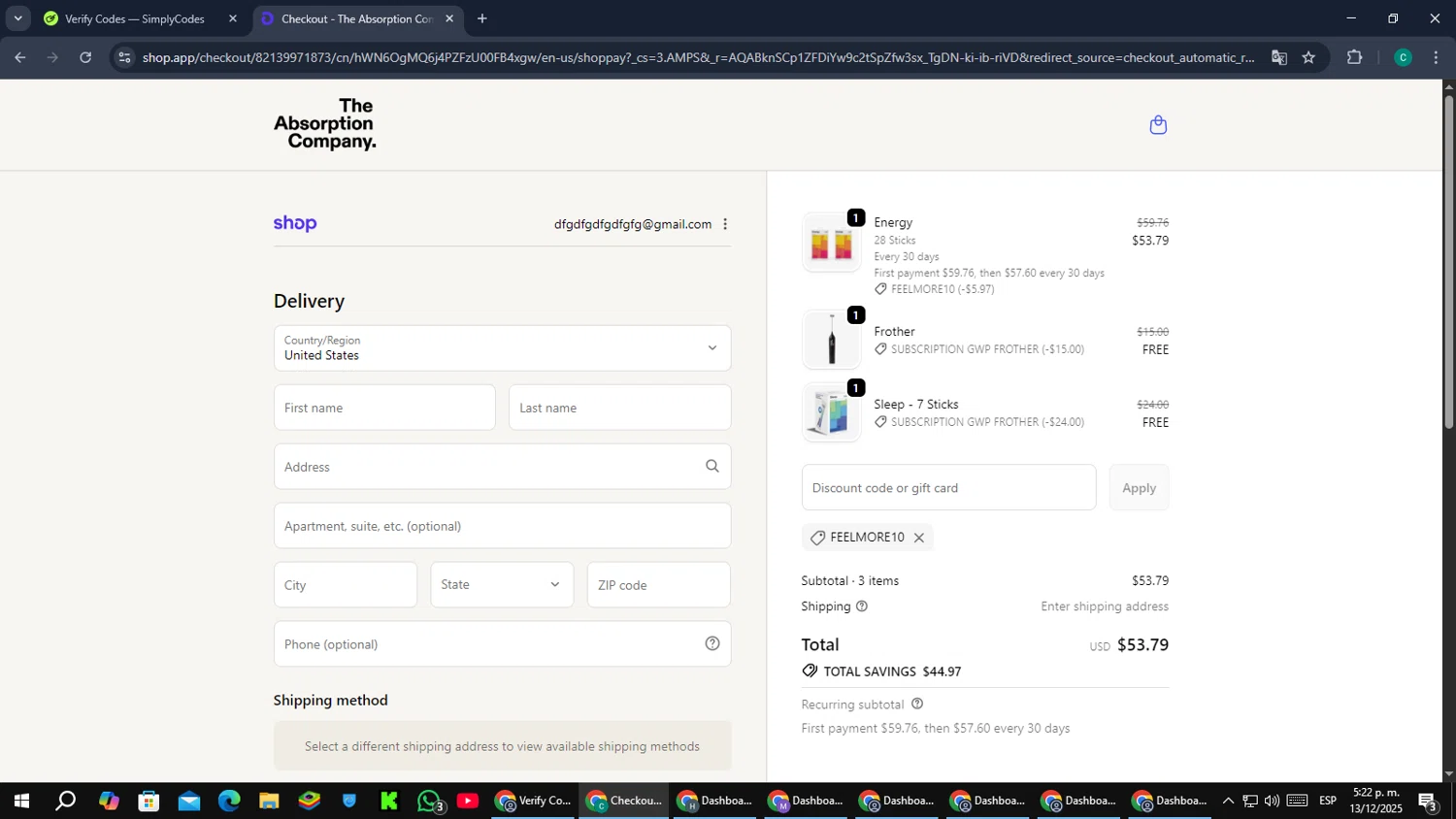This screenshot has height=819, width=1456.
Task: Open the shopping cart bag icon
Action: click(1158, 125)
